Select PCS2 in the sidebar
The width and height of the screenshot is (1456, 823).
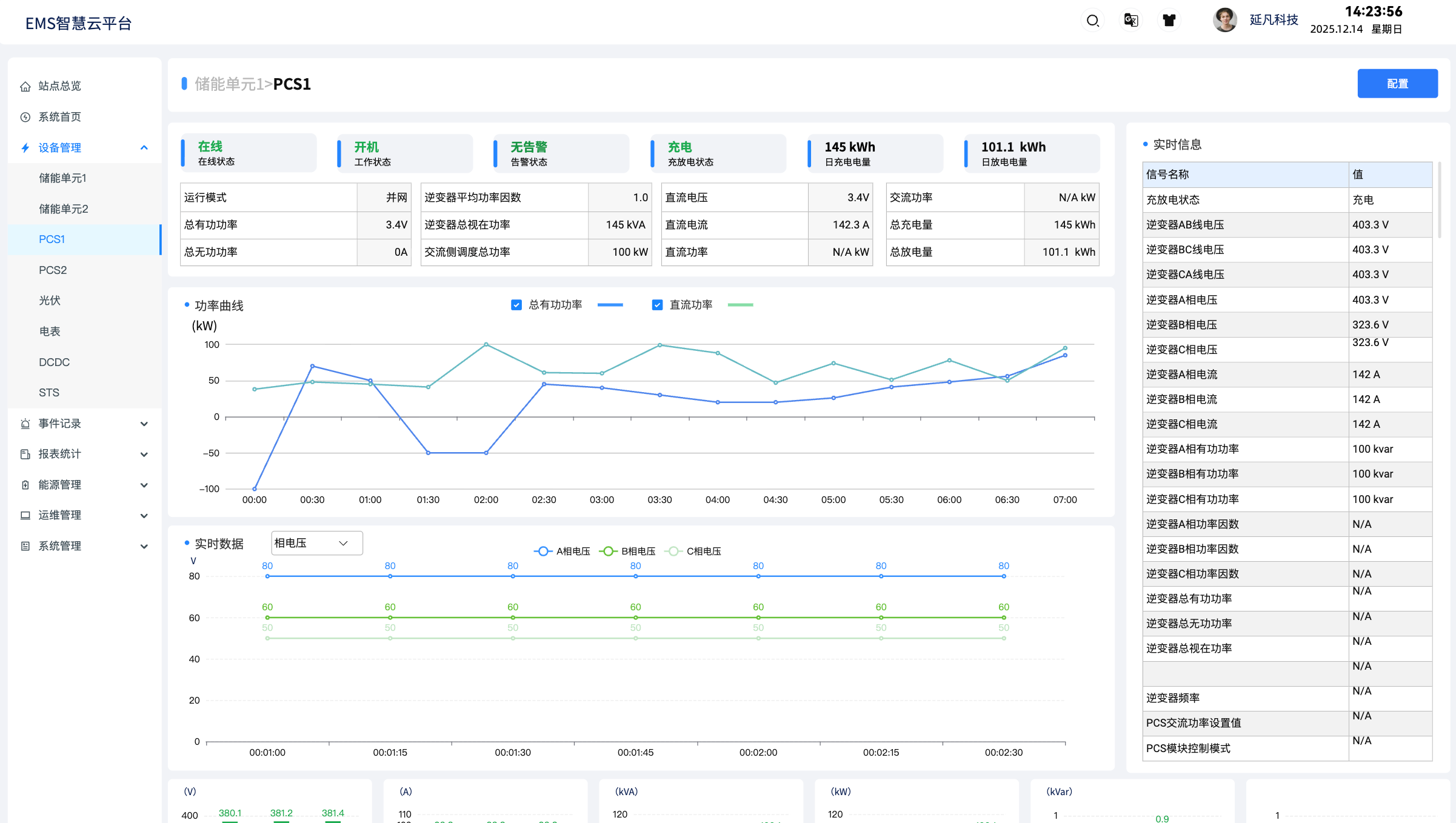[x=53, y=270]
